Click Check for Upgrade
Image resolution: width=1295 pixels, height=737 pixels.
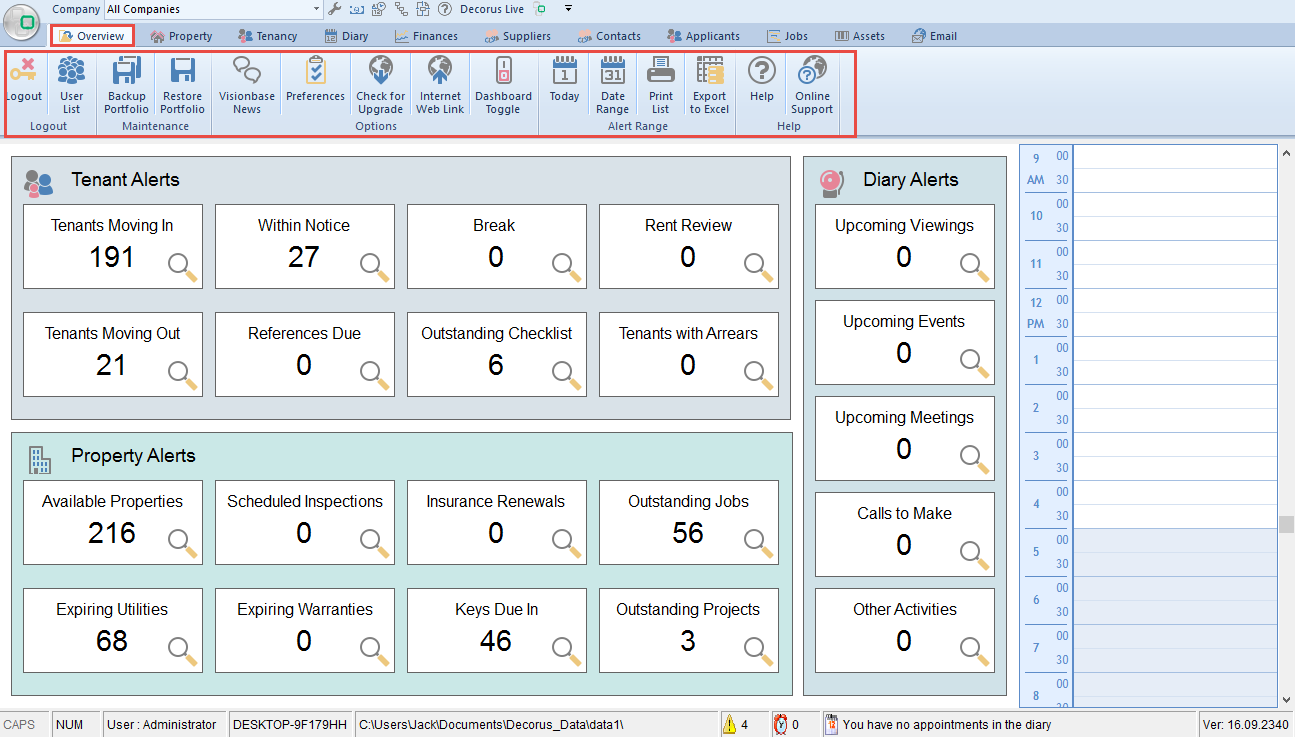click(380, 73)
